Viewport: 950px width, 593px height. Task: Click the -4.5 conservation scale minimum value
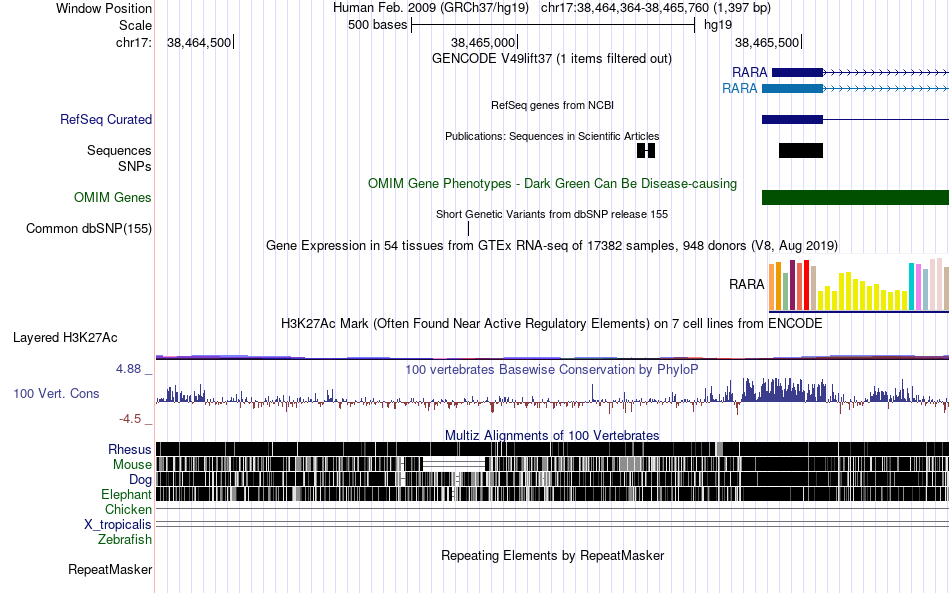[130, 419]
